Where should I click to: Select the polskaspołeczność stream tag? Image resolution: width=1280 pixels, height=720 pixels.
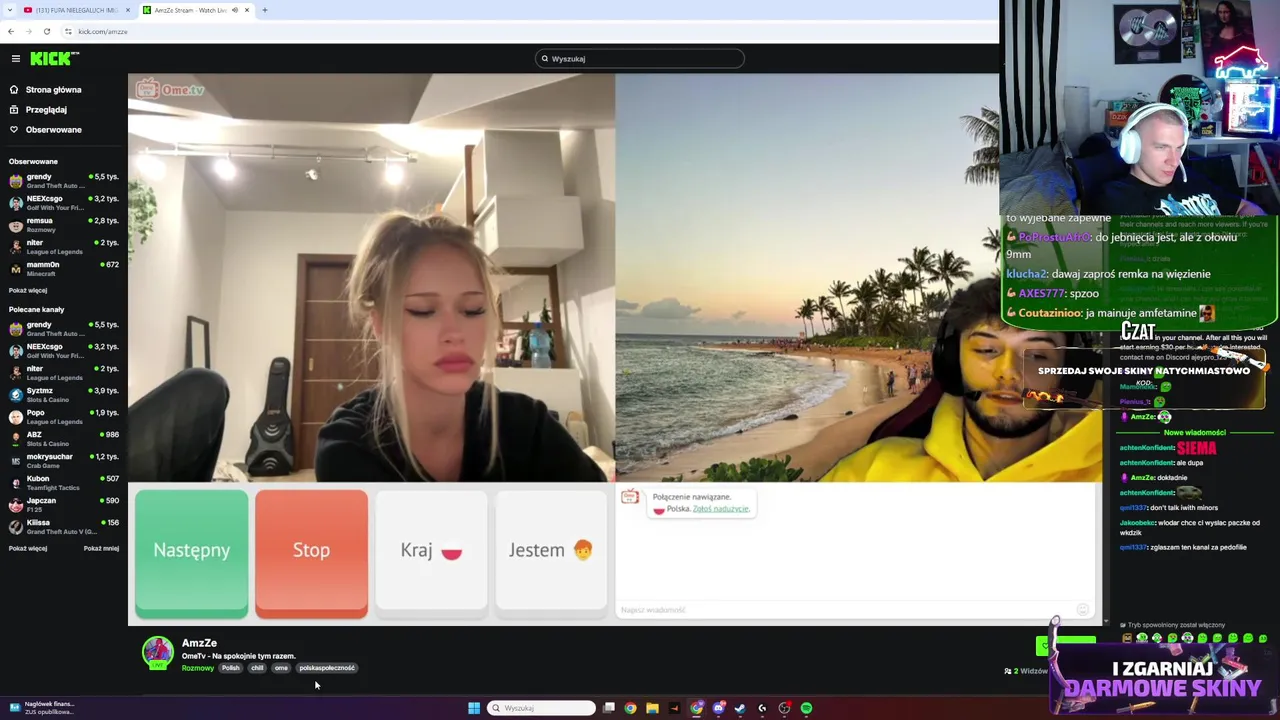[x=327, y=668]
